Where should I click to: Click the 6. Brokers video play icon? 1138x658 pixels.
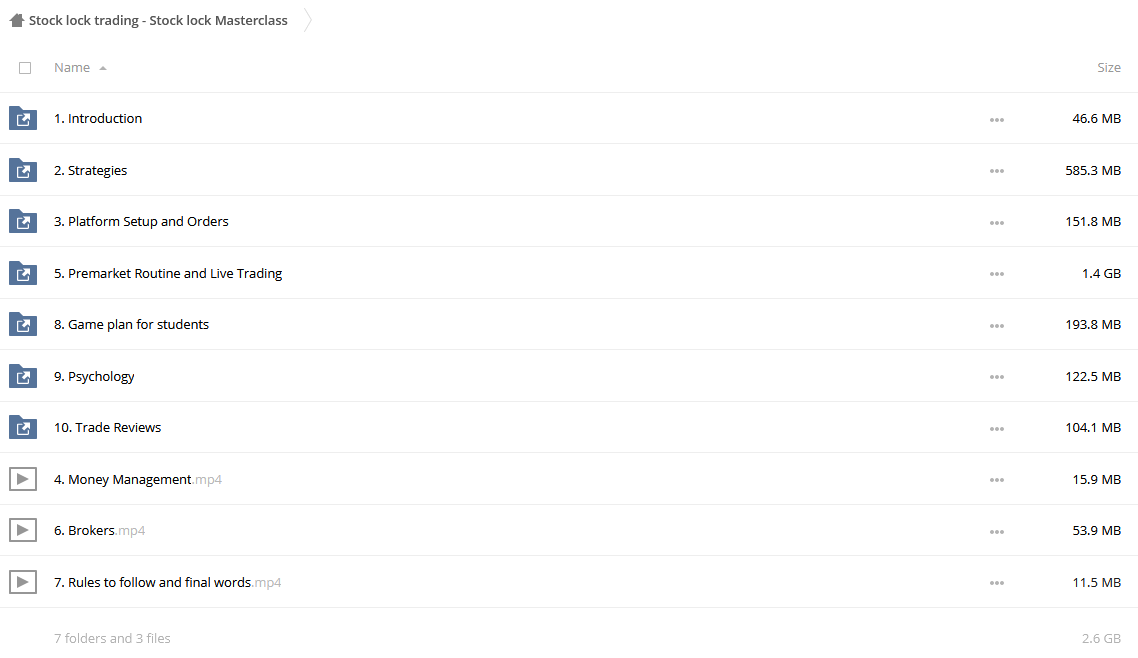[x=23, y=530]
